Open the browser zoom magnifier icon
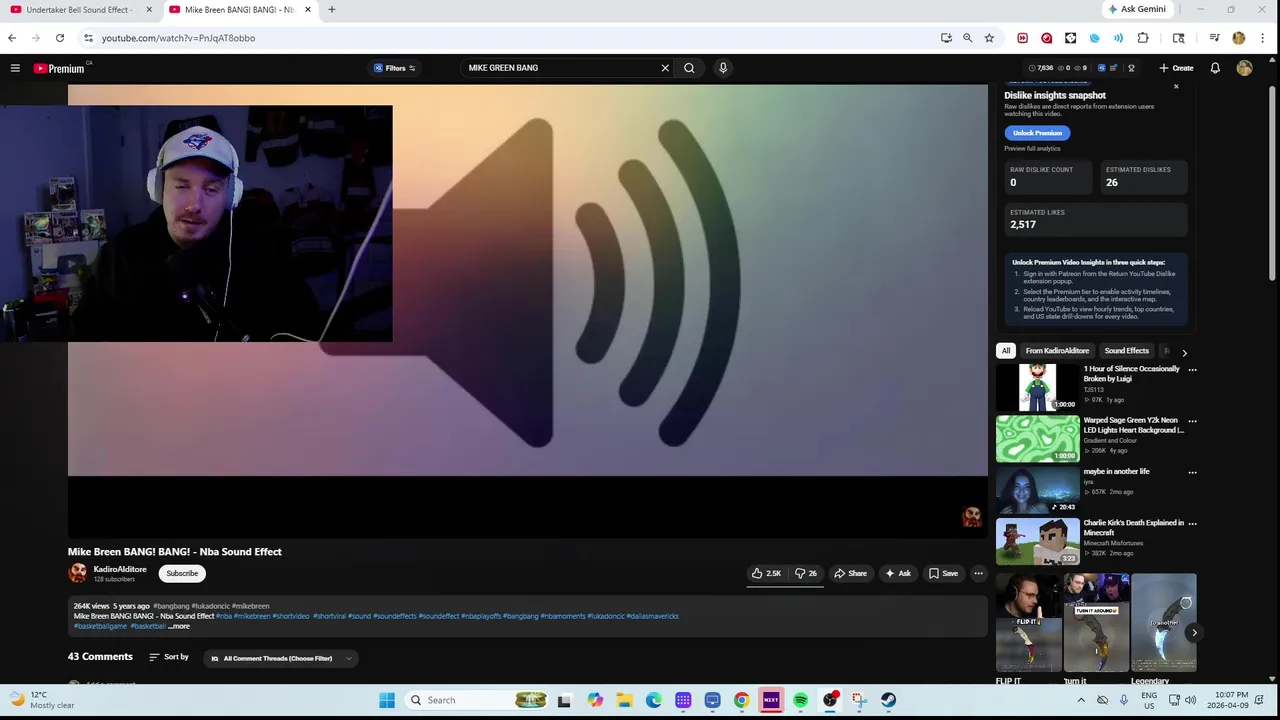The width and height of the screenshot is (1280, 720). click(967, 38)
